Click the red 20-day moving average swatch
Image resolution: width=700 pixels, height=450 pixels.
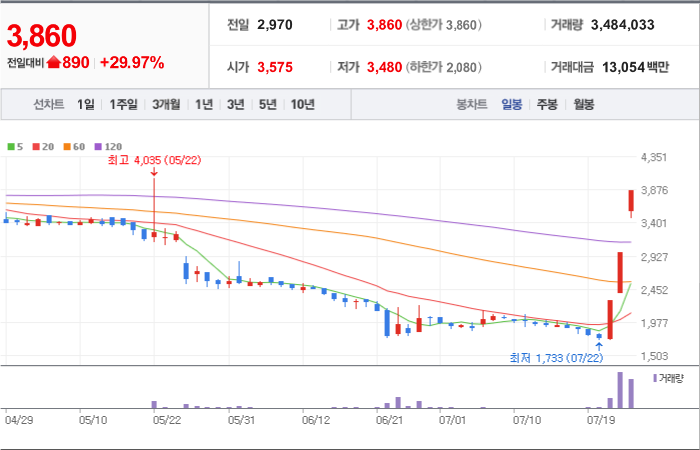tap(36, 147)
